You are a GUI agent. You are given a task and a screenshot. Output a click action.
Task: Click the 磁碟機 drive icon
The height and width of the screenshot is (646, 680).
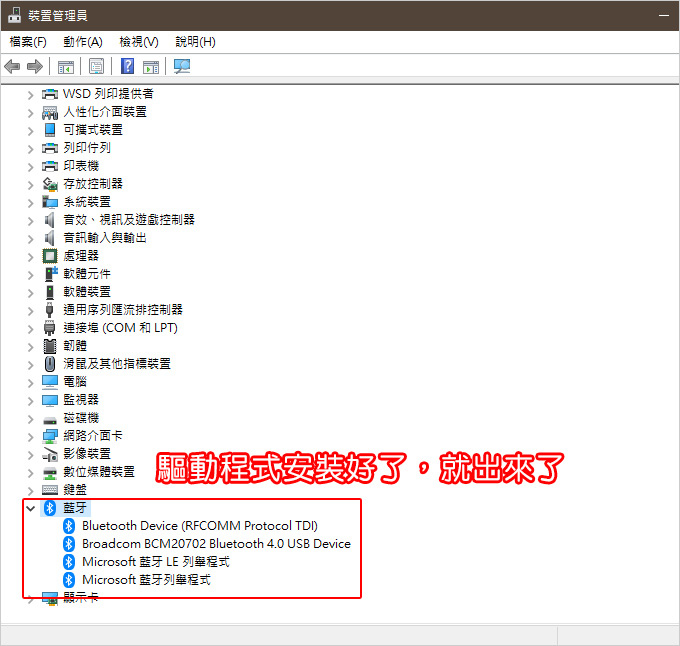pos(50,420)
